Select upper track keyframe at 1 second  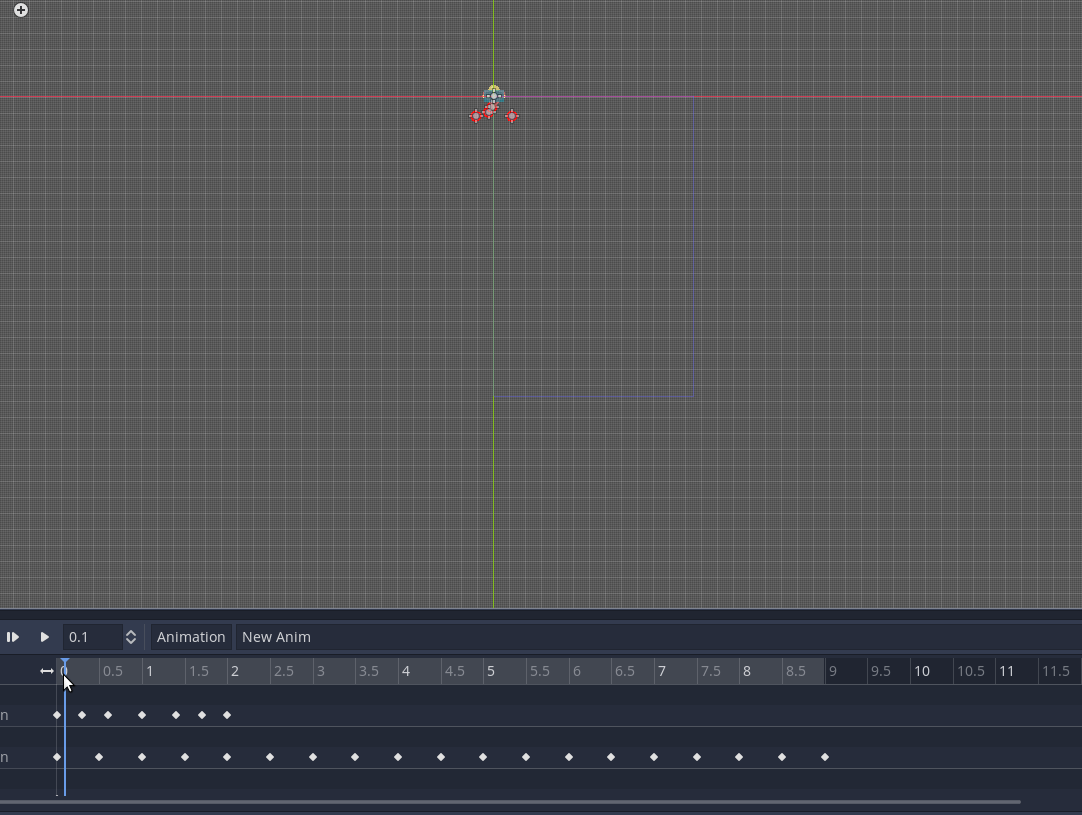(142, 715)
